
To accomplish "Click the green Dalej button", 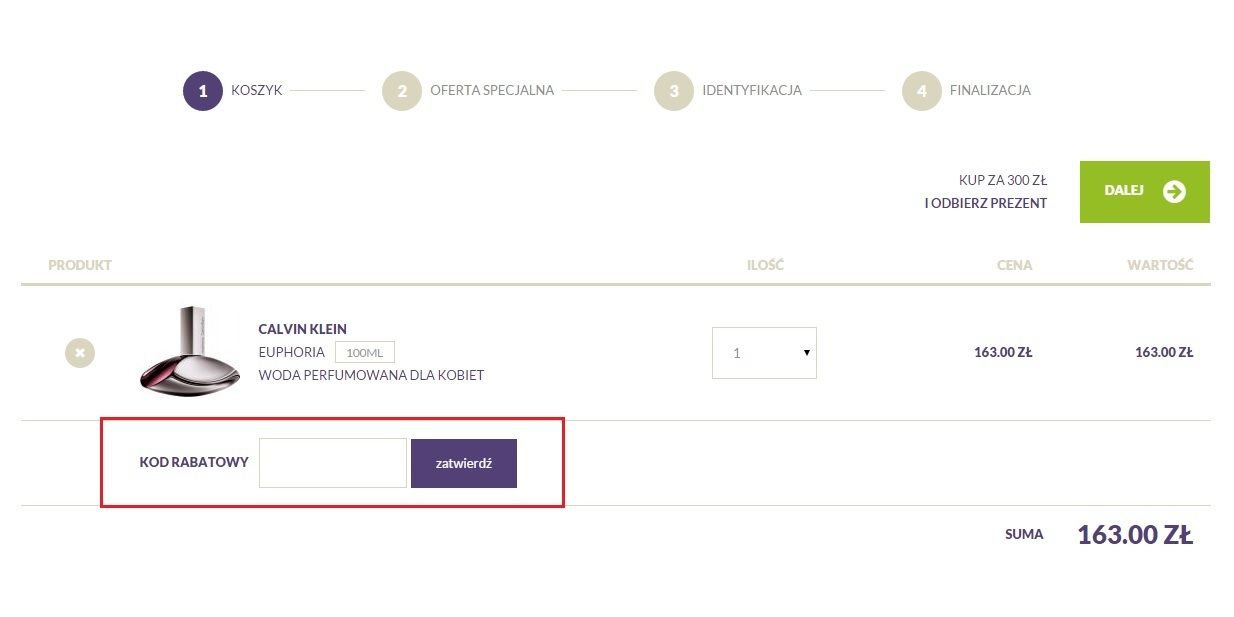I will pyautogui.click(x=1145, y=192).
